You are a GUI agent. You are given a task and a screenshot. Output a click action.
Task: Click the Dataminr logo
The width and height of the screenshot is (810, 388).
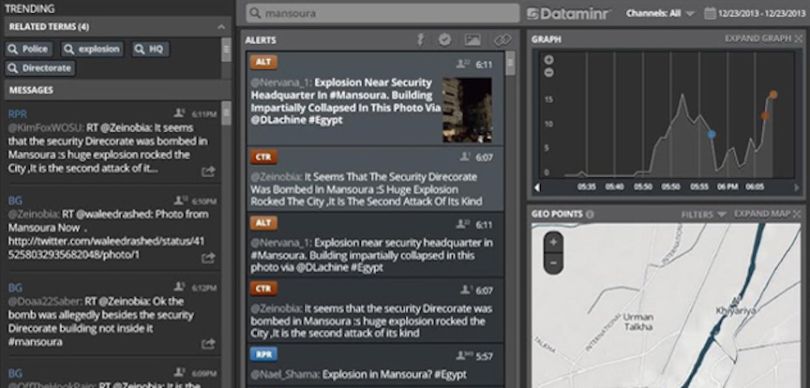569,14
